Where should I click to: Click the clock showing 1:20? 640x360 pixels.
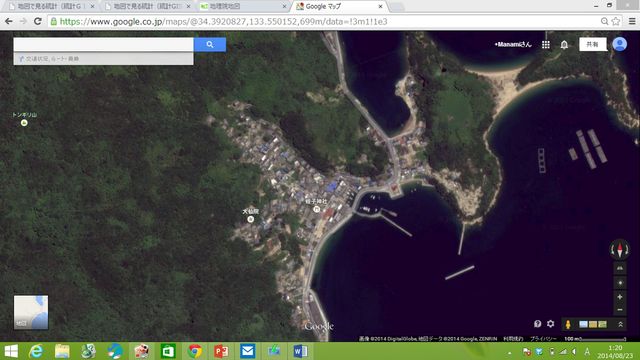pos(615,348)
